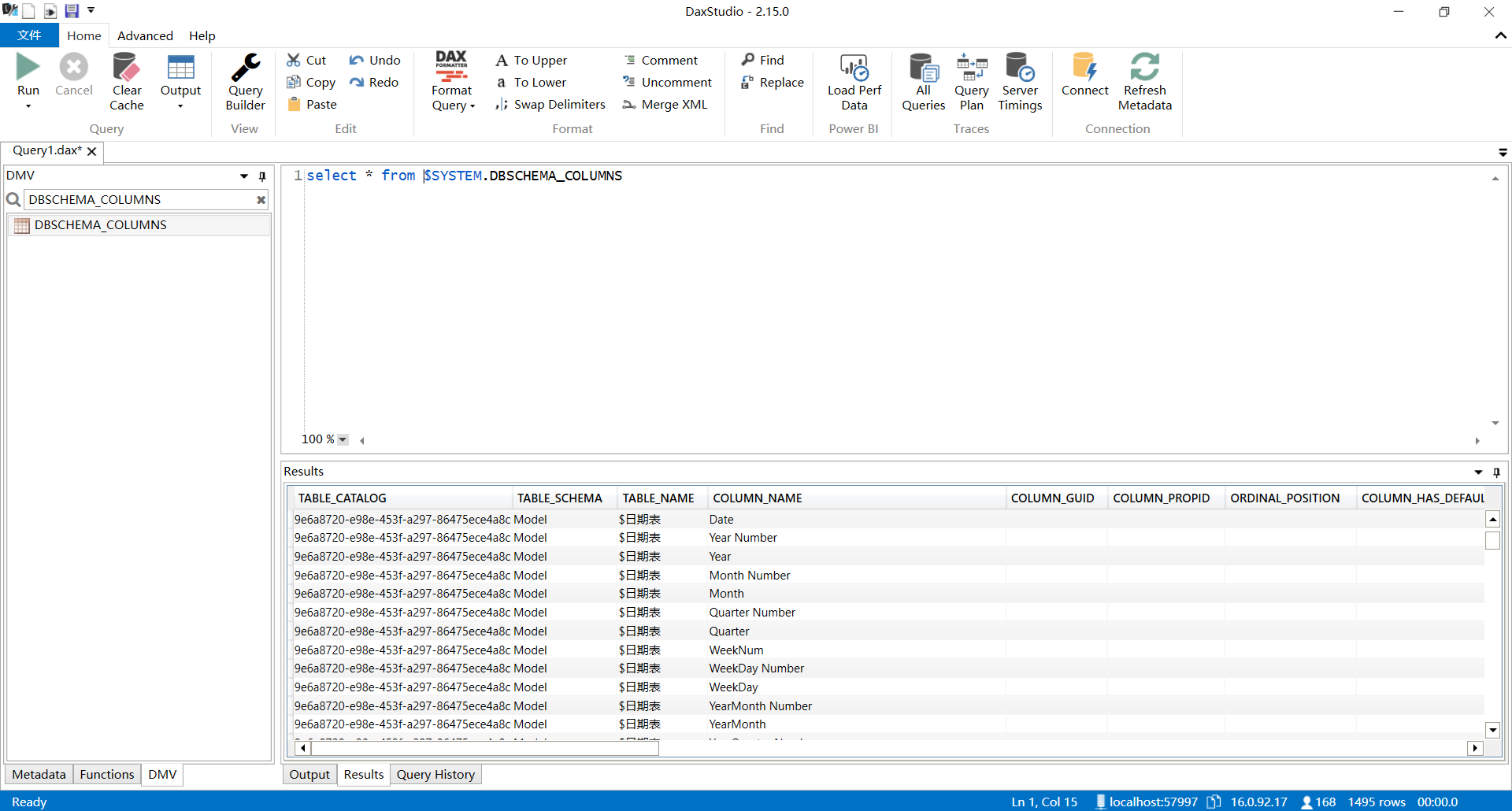
Task: Click the Connect icon
Action: coord(1084,69)
